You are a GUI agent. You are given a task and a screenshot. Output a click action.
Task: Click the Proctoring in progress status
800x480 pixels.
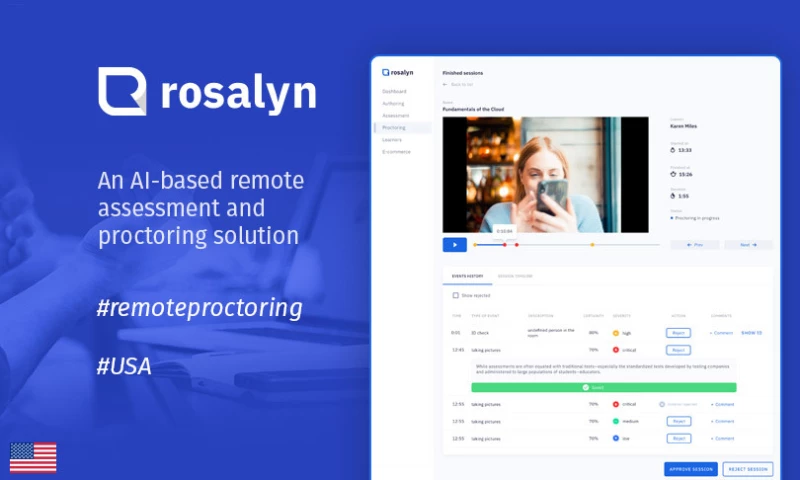tap(695, 218)
